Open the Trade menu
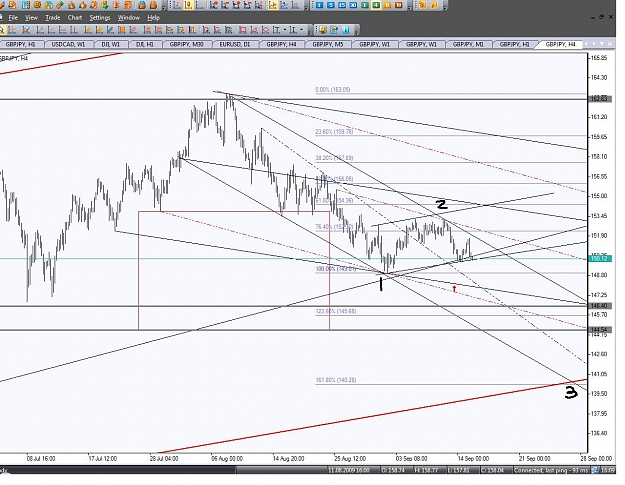This screenshot has height=485, width=625. tap(53, 18)
